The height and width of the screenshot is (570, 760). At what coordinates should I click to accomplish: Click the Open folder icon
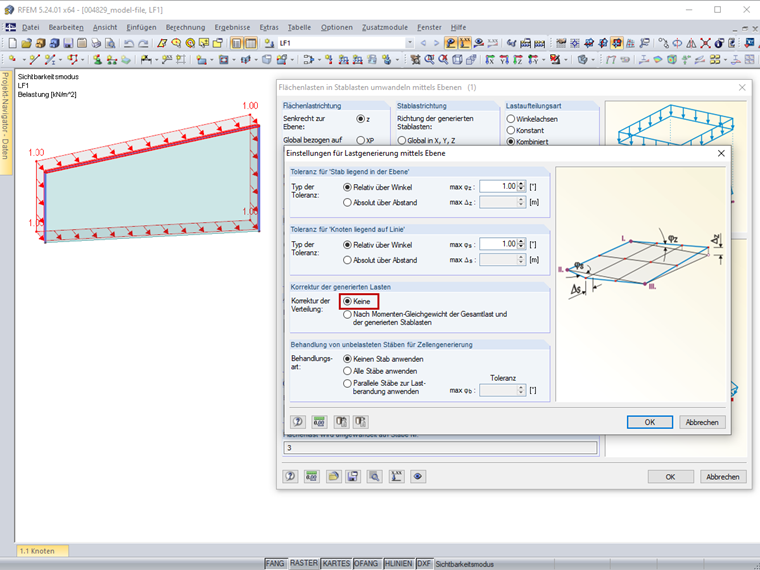(26, 43)
